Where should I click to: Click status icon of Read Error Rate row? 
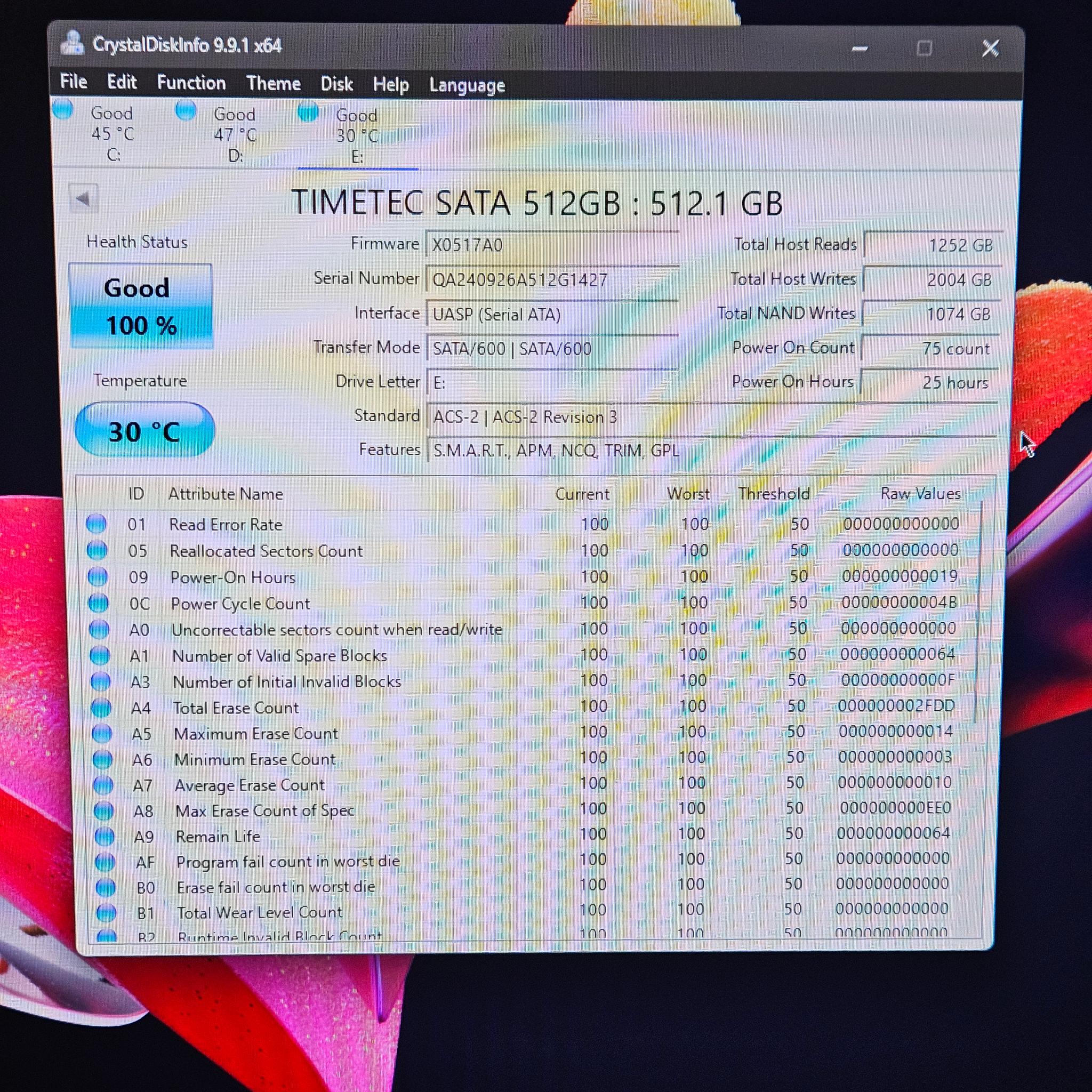(96, 524)
